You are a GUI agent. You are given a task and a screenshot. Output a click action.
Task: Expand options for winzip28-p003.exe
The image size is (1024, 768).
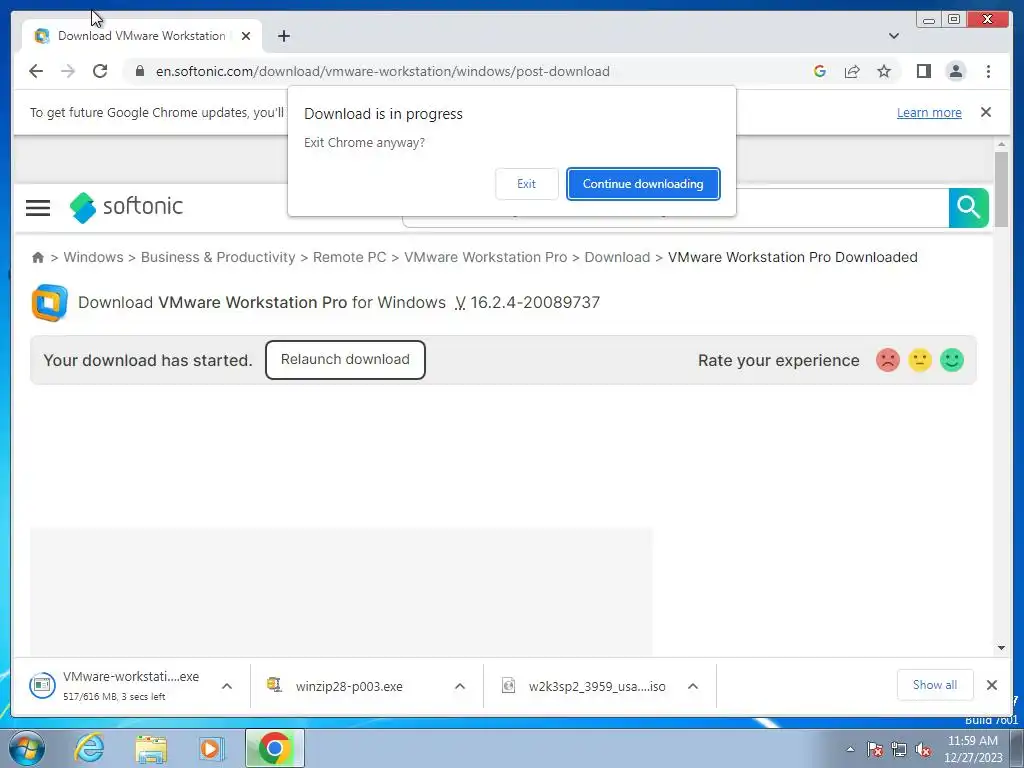[x=460, y=686]
